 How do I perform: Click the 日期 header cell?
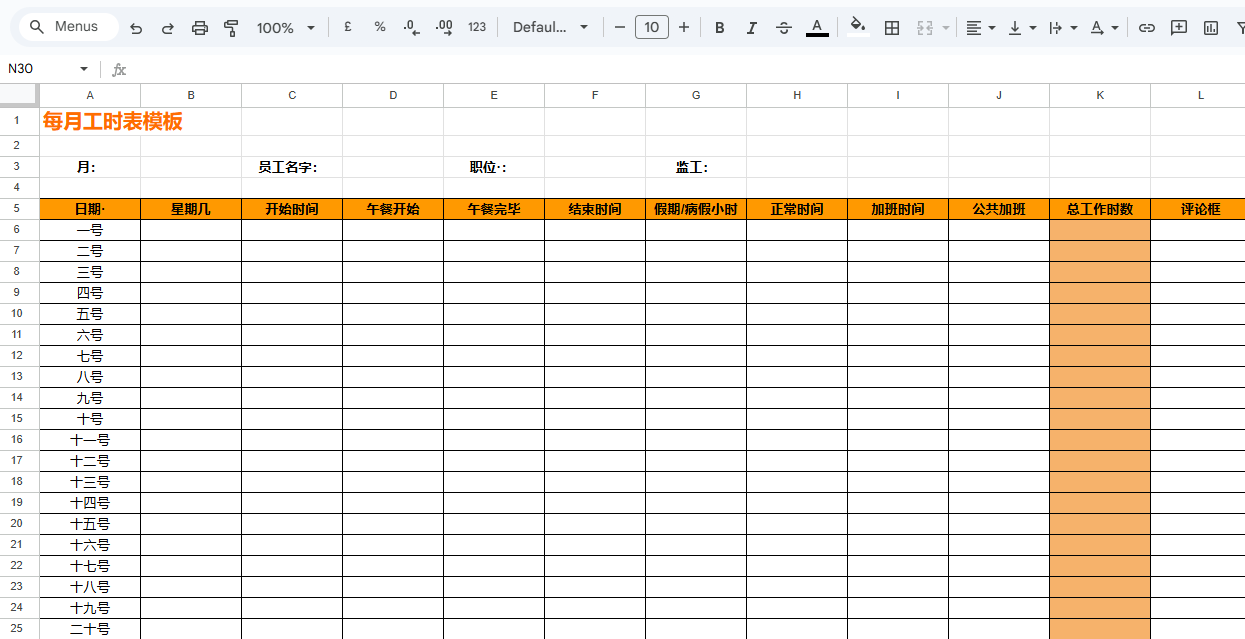[x=90, y=209]
